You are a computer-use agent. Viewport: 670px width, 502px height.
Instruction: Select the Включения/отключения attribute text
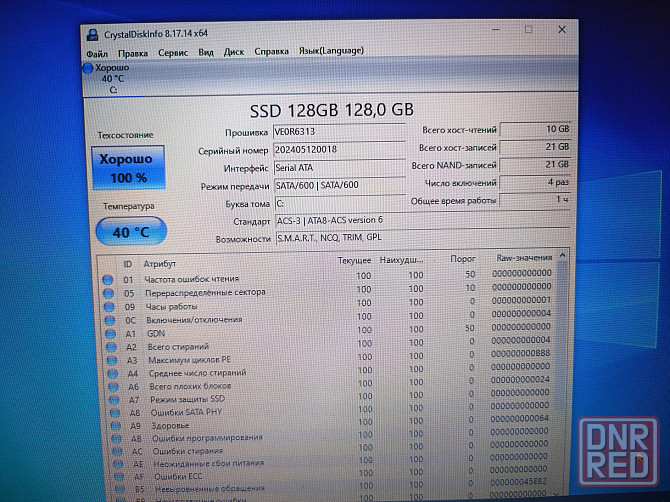pyautogui.click(x=194, y=320)
